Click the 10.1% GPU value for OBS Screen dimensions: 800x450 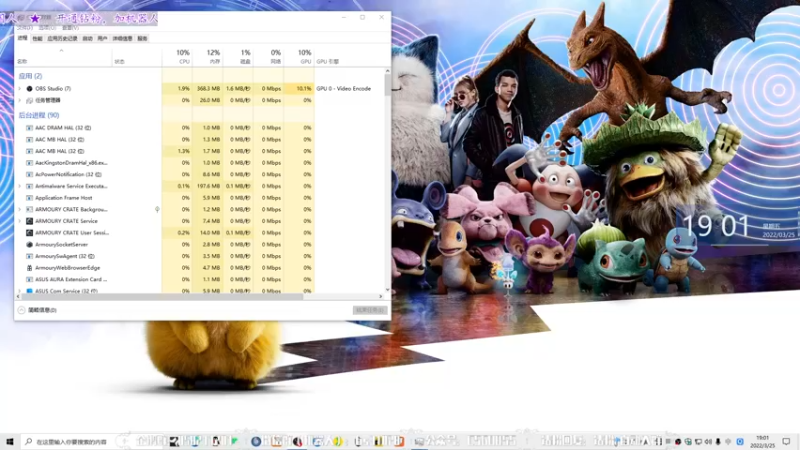[x=304, y=89]
